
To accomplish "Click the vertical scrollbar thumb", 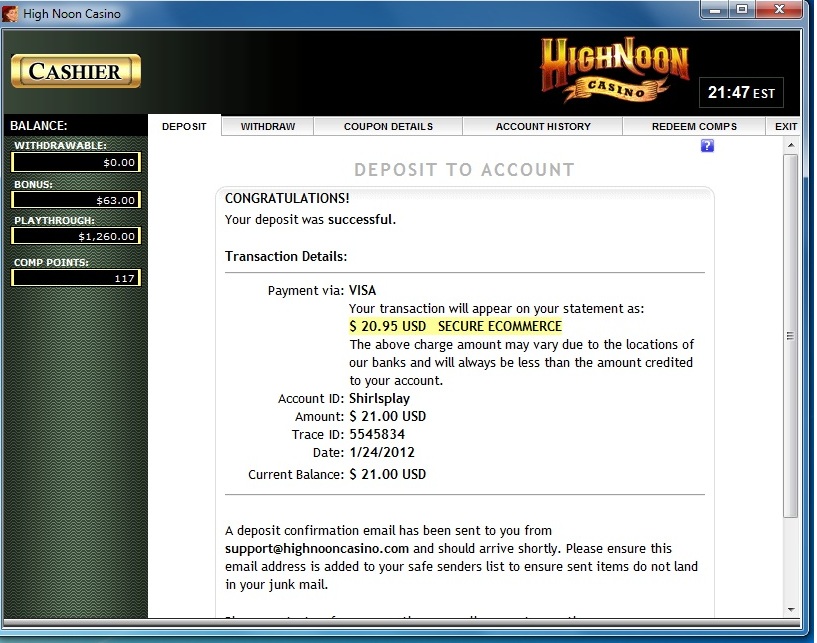I will [x=790, y=335].
